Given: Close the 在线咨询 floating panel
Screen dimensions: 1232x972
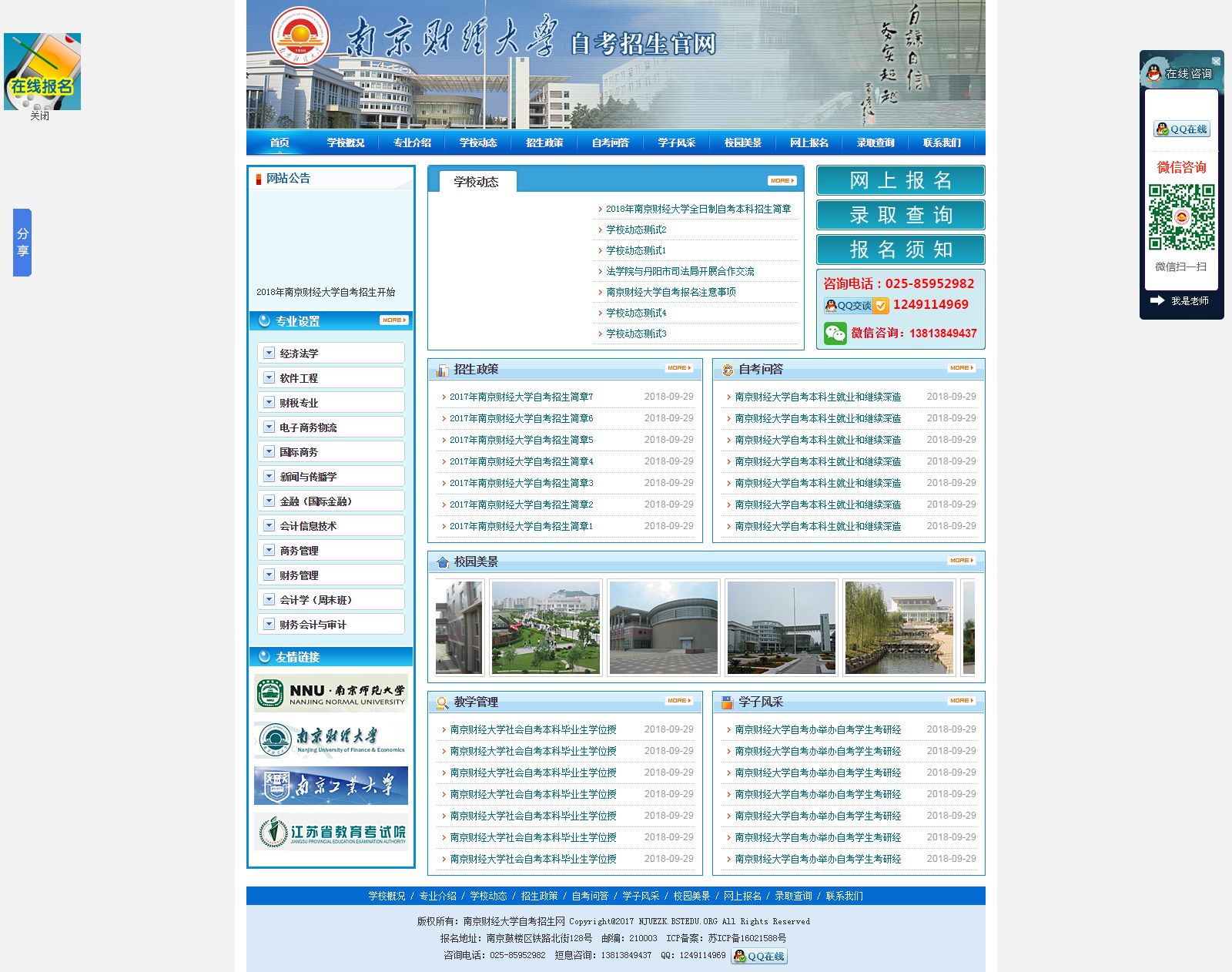Looking at the screenshot, I should pos(1216,61).
